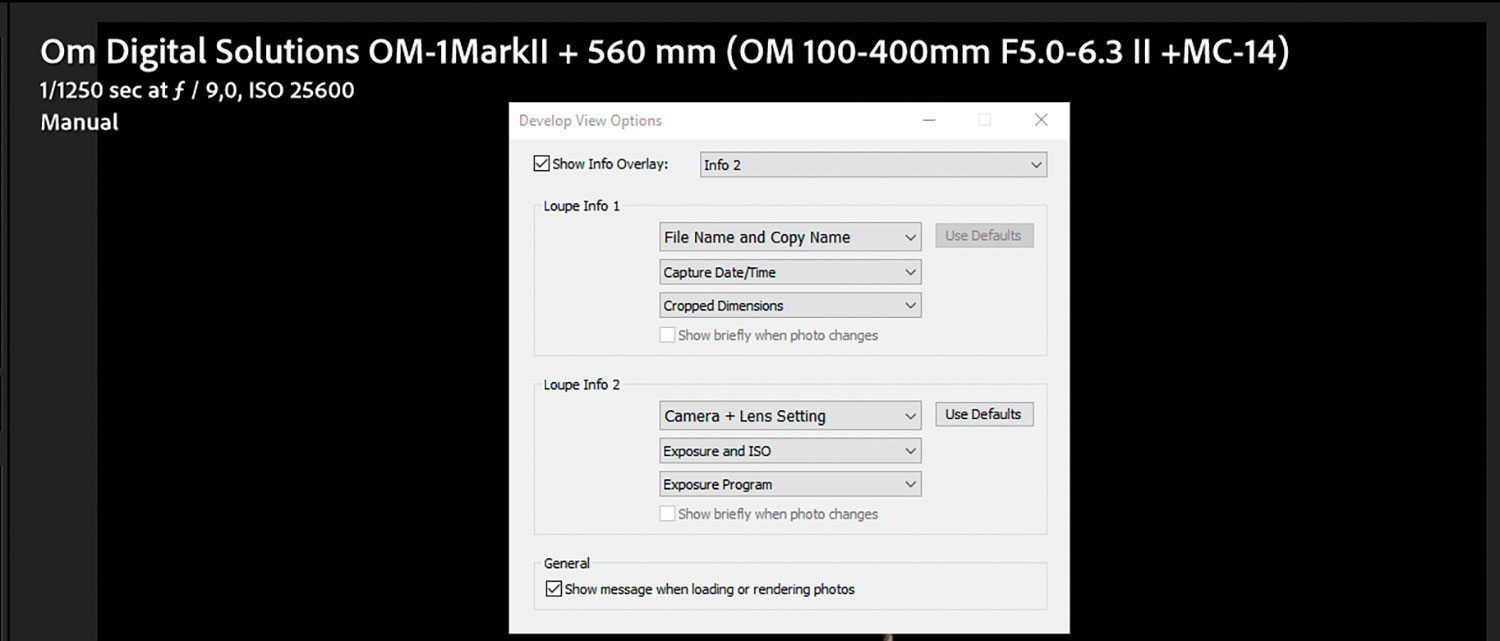Click the 1/1250 sec exposure overlay line
The width and height of the screenshot is (1500, 641).
click(197, 91)
